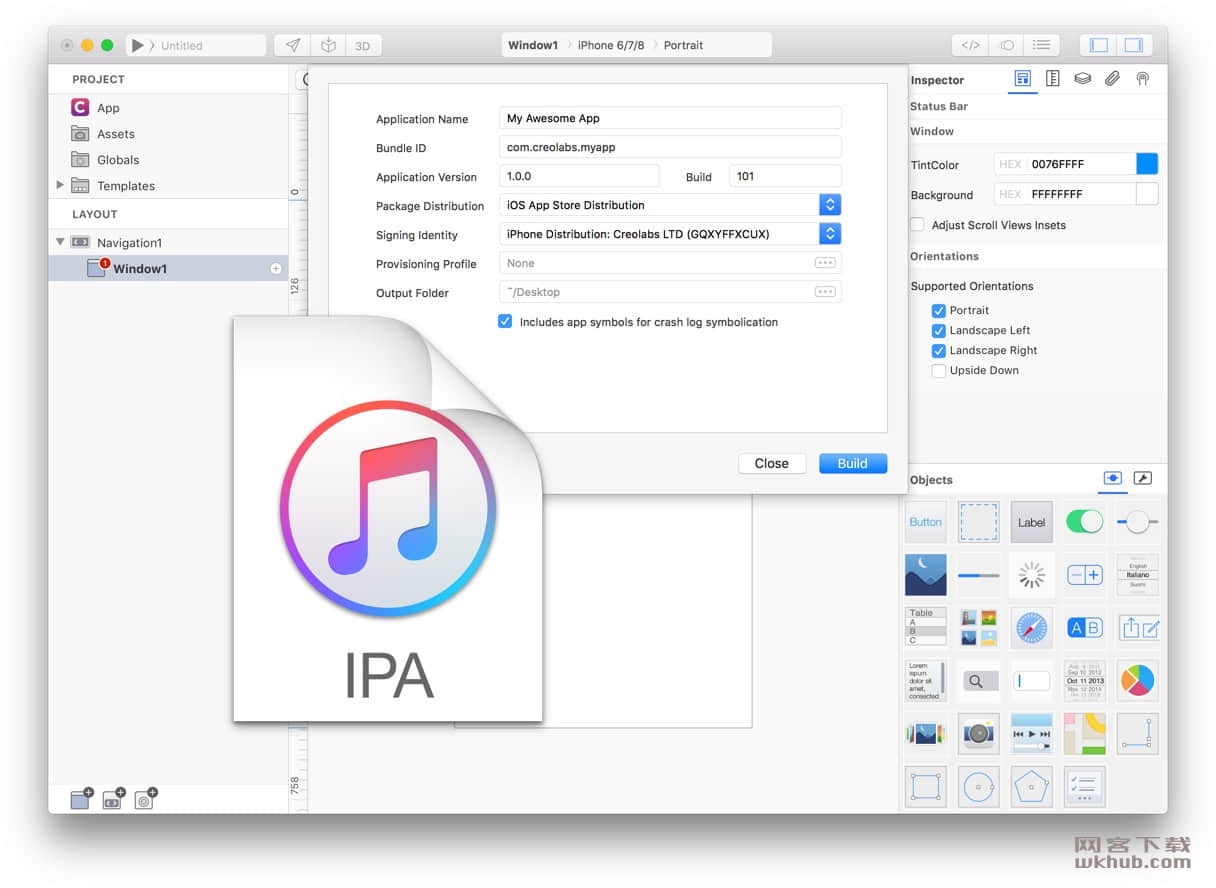The height and width of the screenshot is (888, 1216).
Task: Click the send/paper-plane toolbar icon
Action: click(293, 45)
